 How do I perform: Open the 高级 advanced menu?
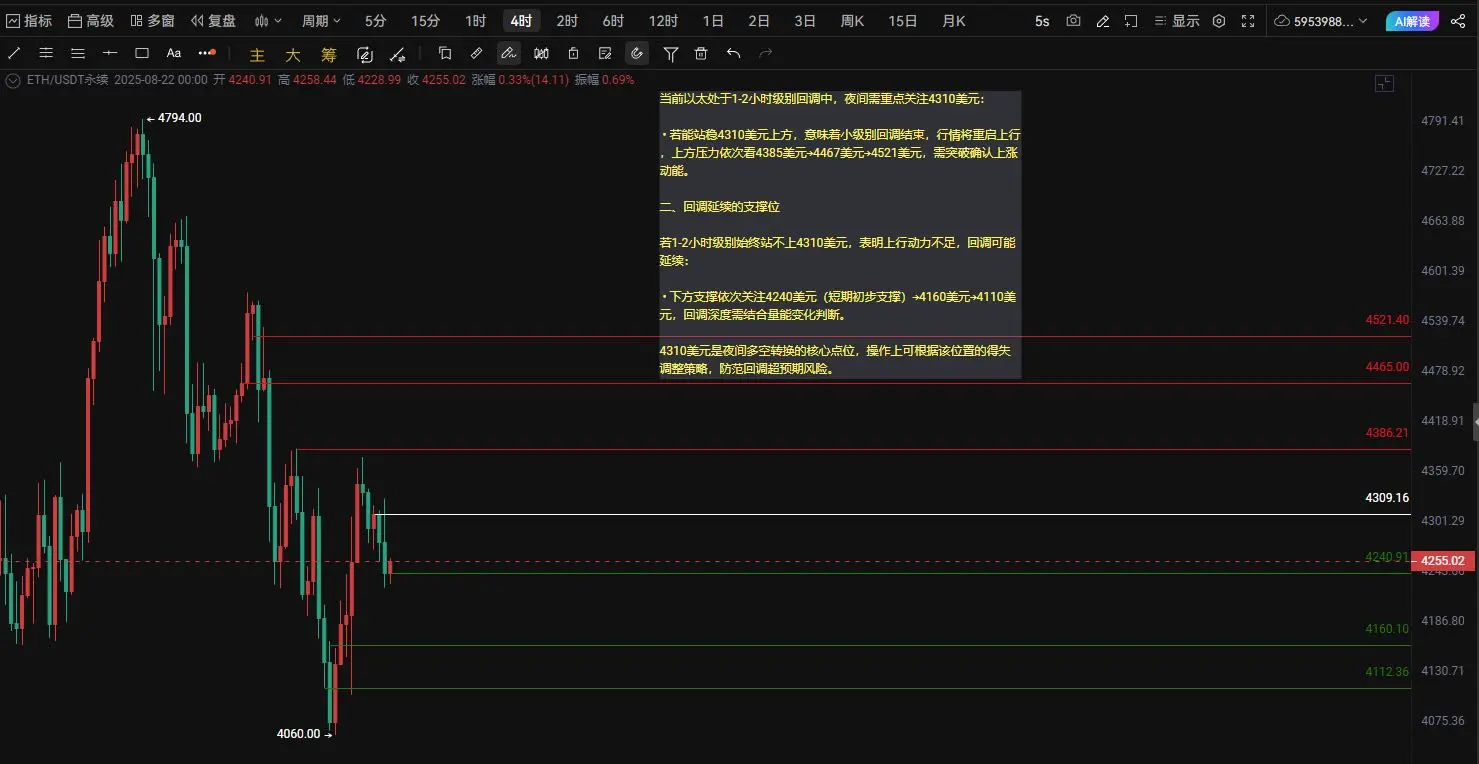[91, 20]
